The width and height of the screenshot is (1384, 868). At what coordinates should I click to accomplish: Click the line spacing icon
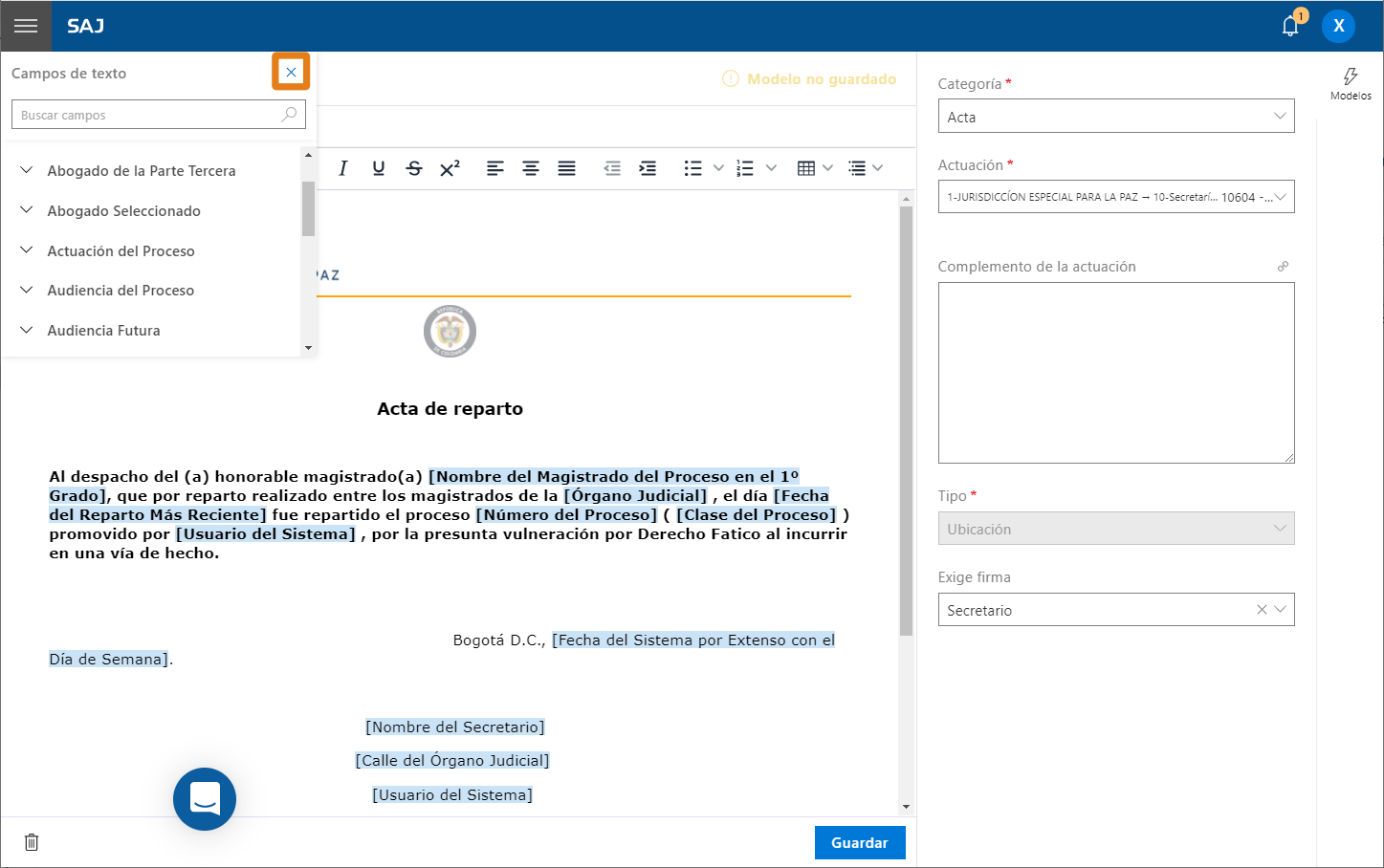click(x=857, y=168)
